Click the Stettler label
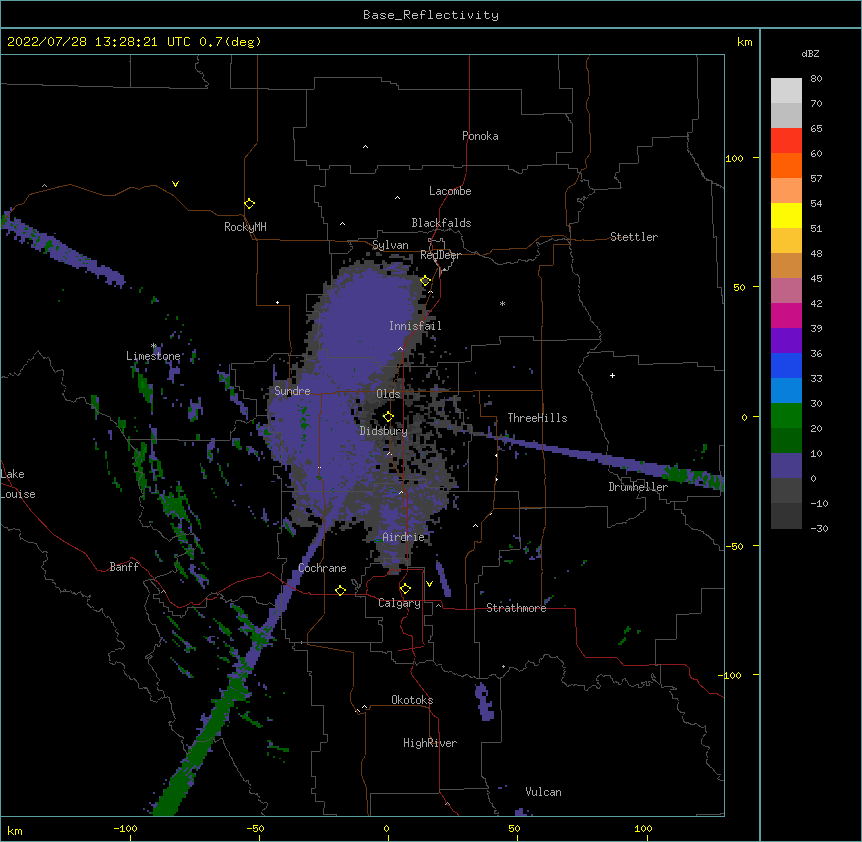The image size is (862, 842). point(634,237)
